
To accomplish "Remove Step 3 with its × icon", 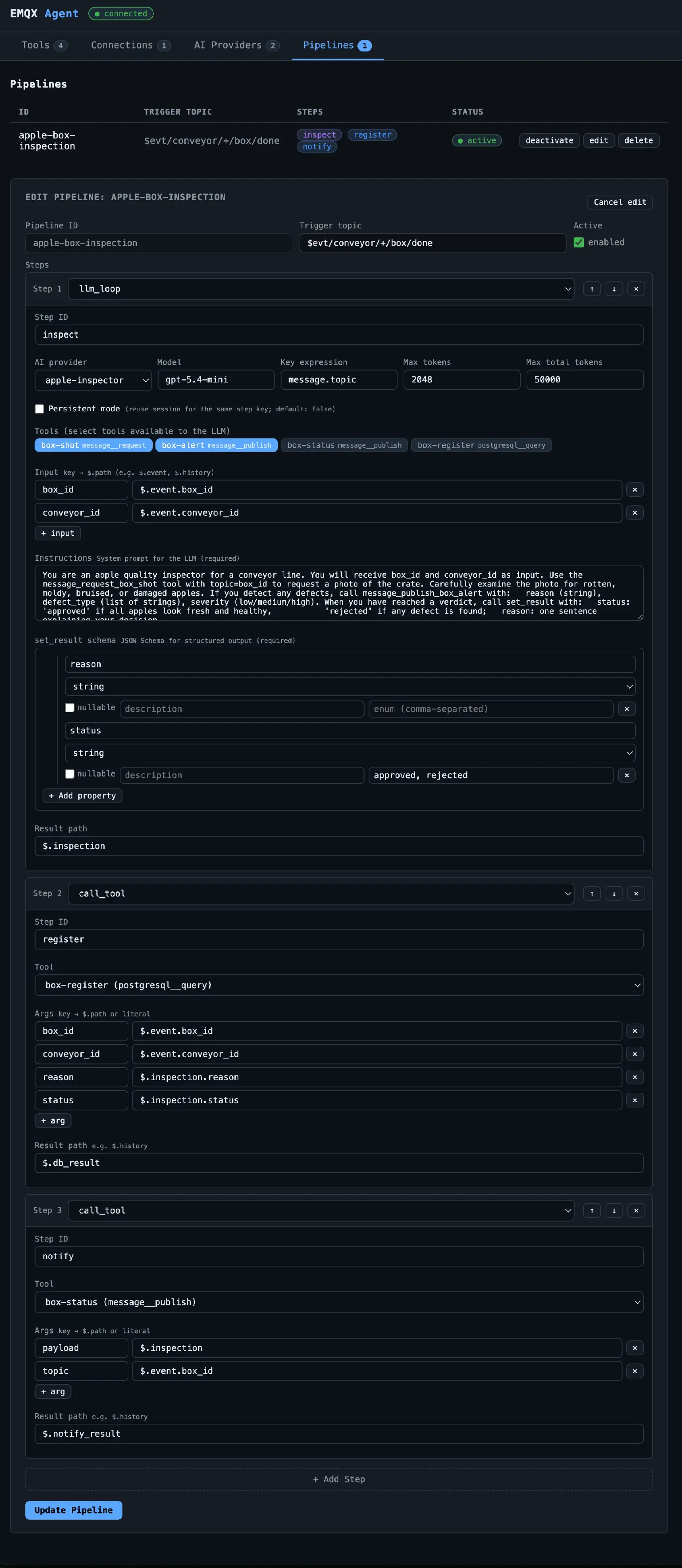I will click(636, 1211).
